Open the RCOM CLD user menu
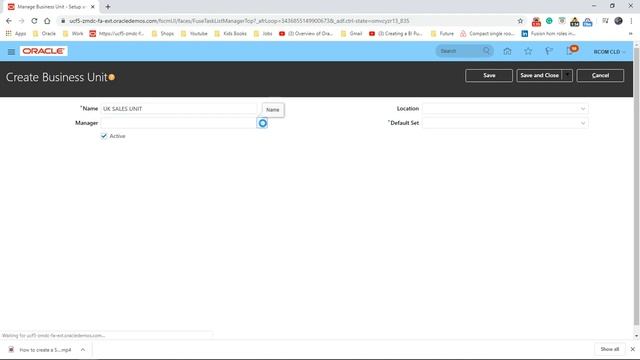640x360 pixels. [x=609, y=52]
